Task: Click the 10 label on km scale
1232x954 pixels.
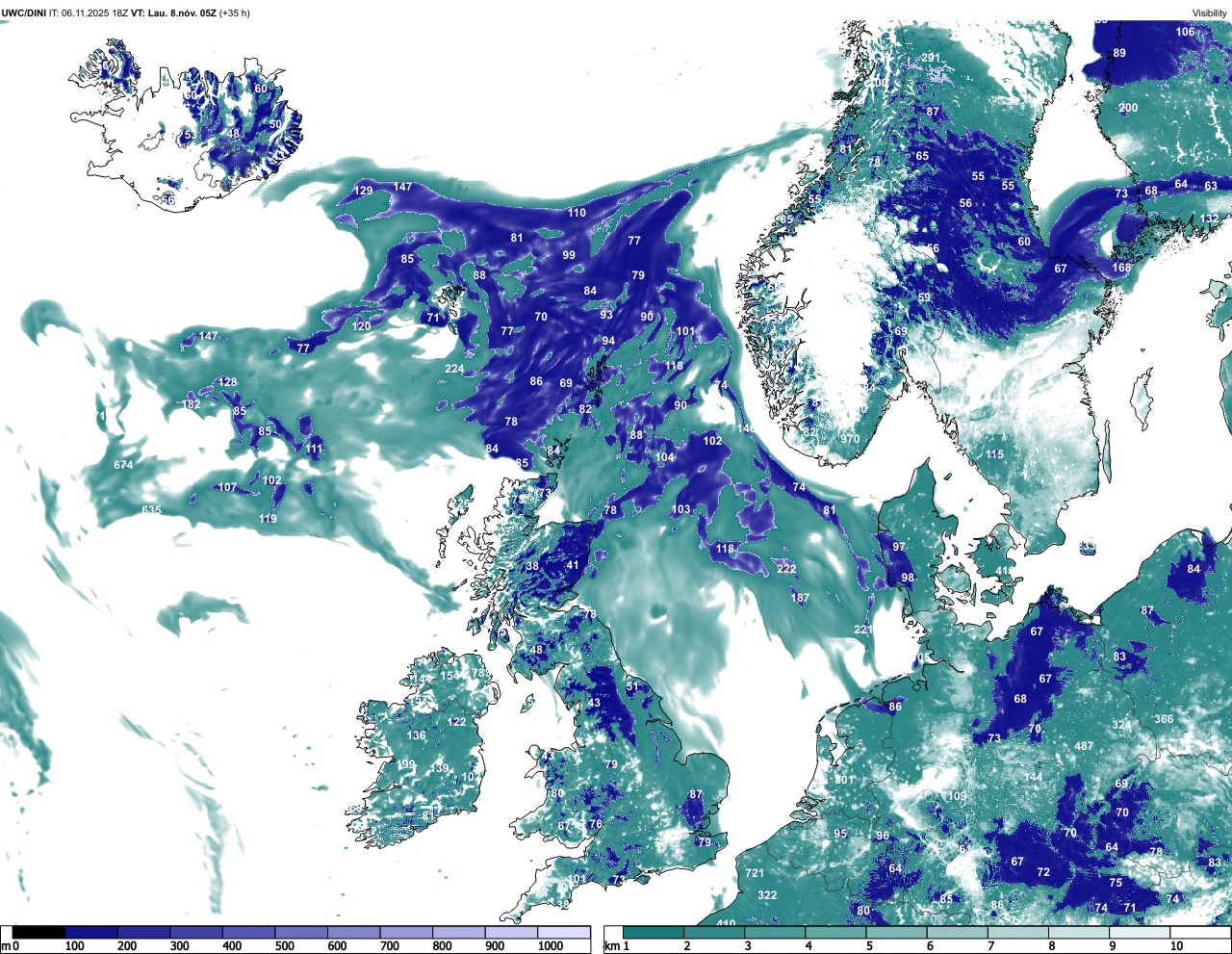Action: click(1177, 946)
